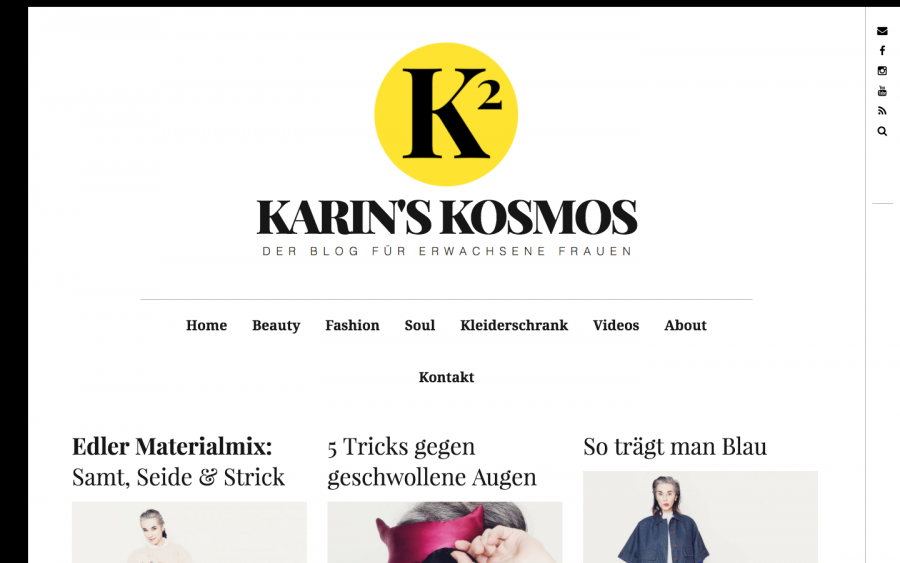Select Videos in the navigation
This screenshot has width=900, height=563.
(616, 325)
